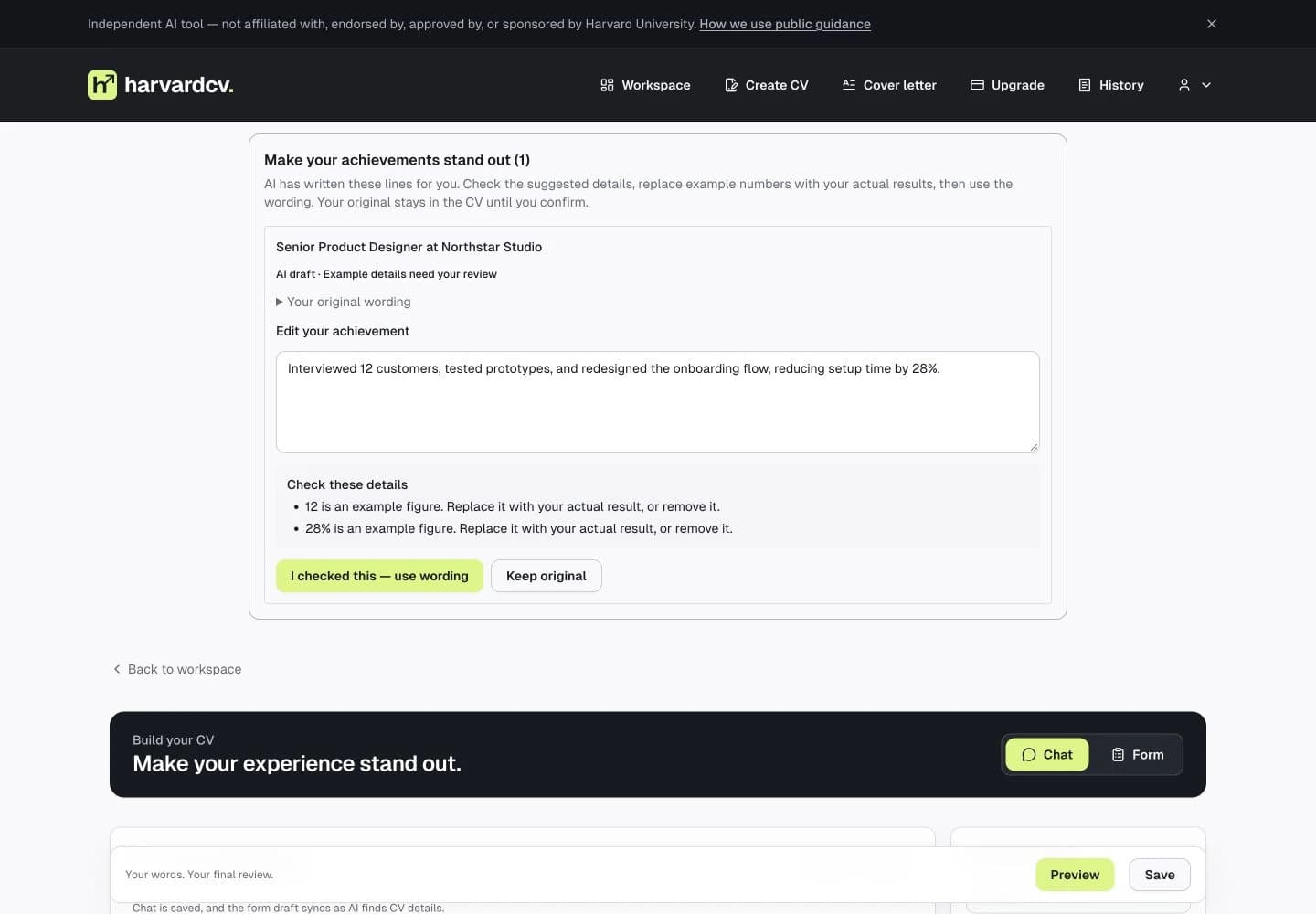Click the Keep original button
This screenshot has height=914, width=1316.
pyautogui.click(x=547, y=576)
